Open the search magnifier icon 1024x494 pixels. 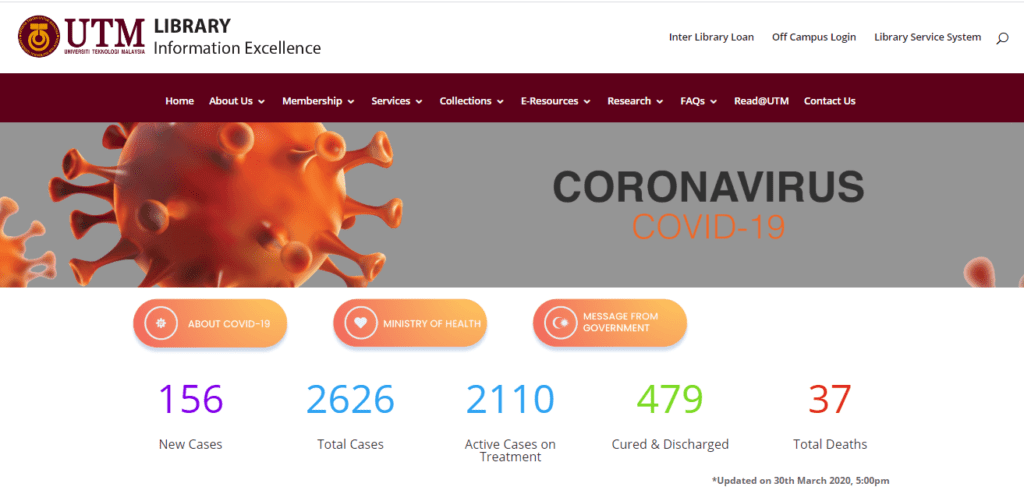click(x=1002, y=39)
